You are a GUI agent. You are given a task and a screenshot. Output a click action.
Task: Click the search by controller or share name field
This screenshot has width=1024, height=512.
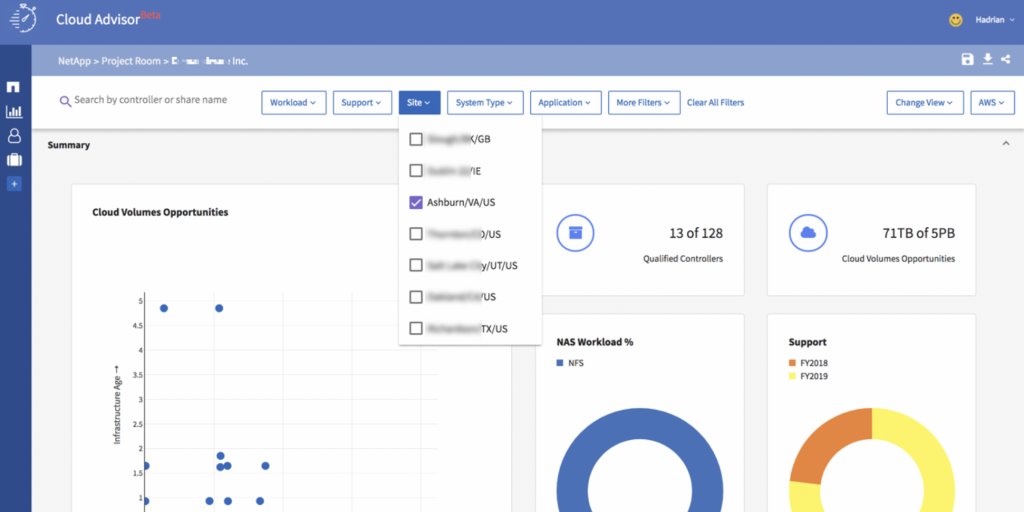(150, 100)
